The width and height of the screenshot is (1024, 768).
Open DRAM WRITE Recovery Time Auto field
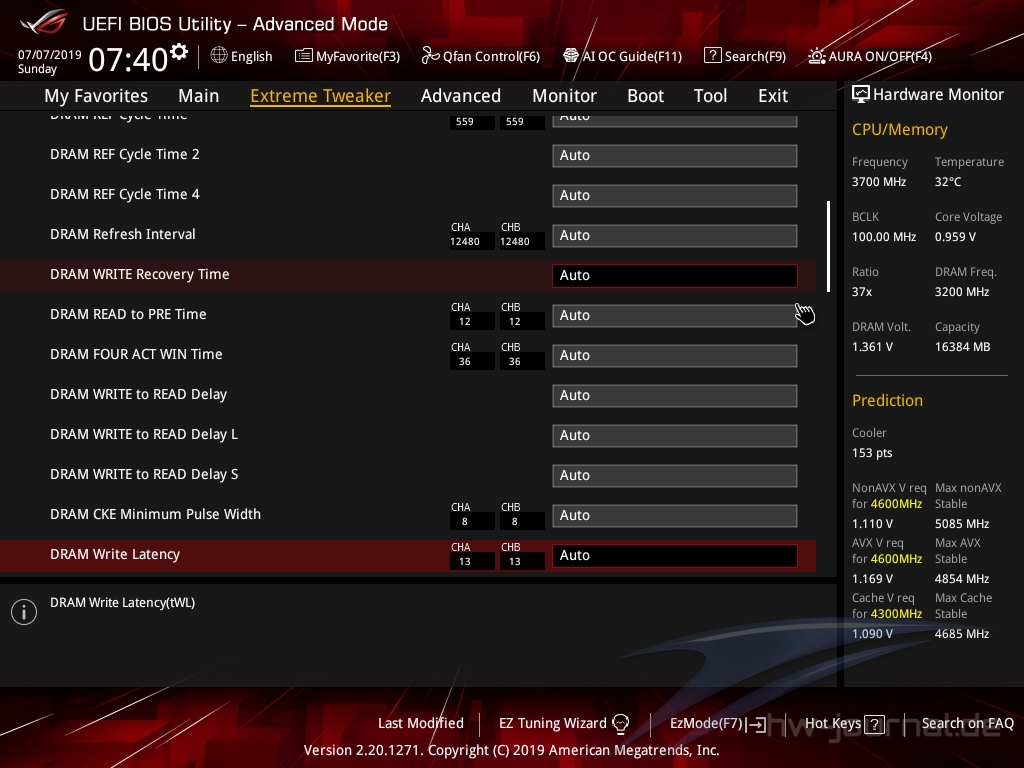click(x=675, y=276)
